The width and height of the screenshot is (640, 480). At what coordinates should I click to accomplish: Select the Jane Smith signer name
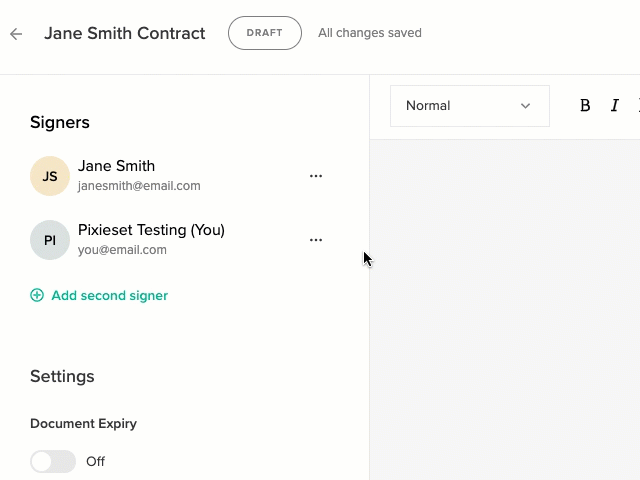116,166
